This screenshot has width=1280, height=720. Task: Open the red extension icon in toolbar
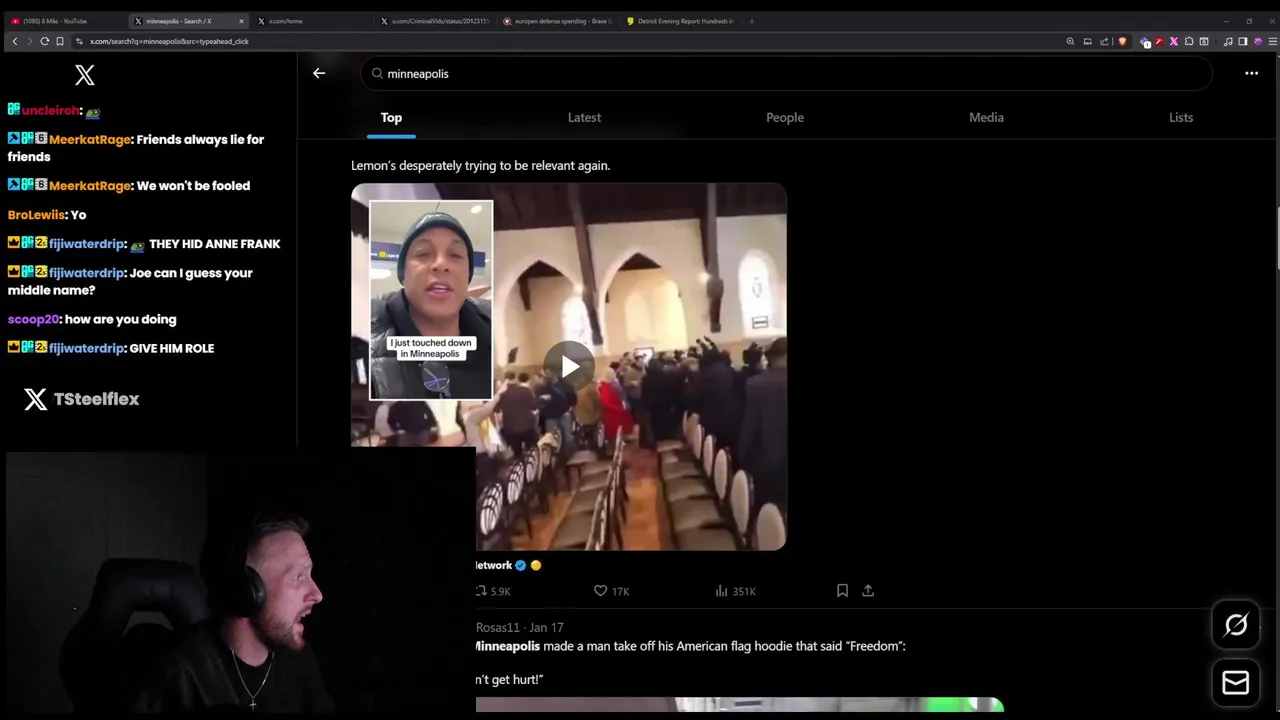coord(1159,41)
